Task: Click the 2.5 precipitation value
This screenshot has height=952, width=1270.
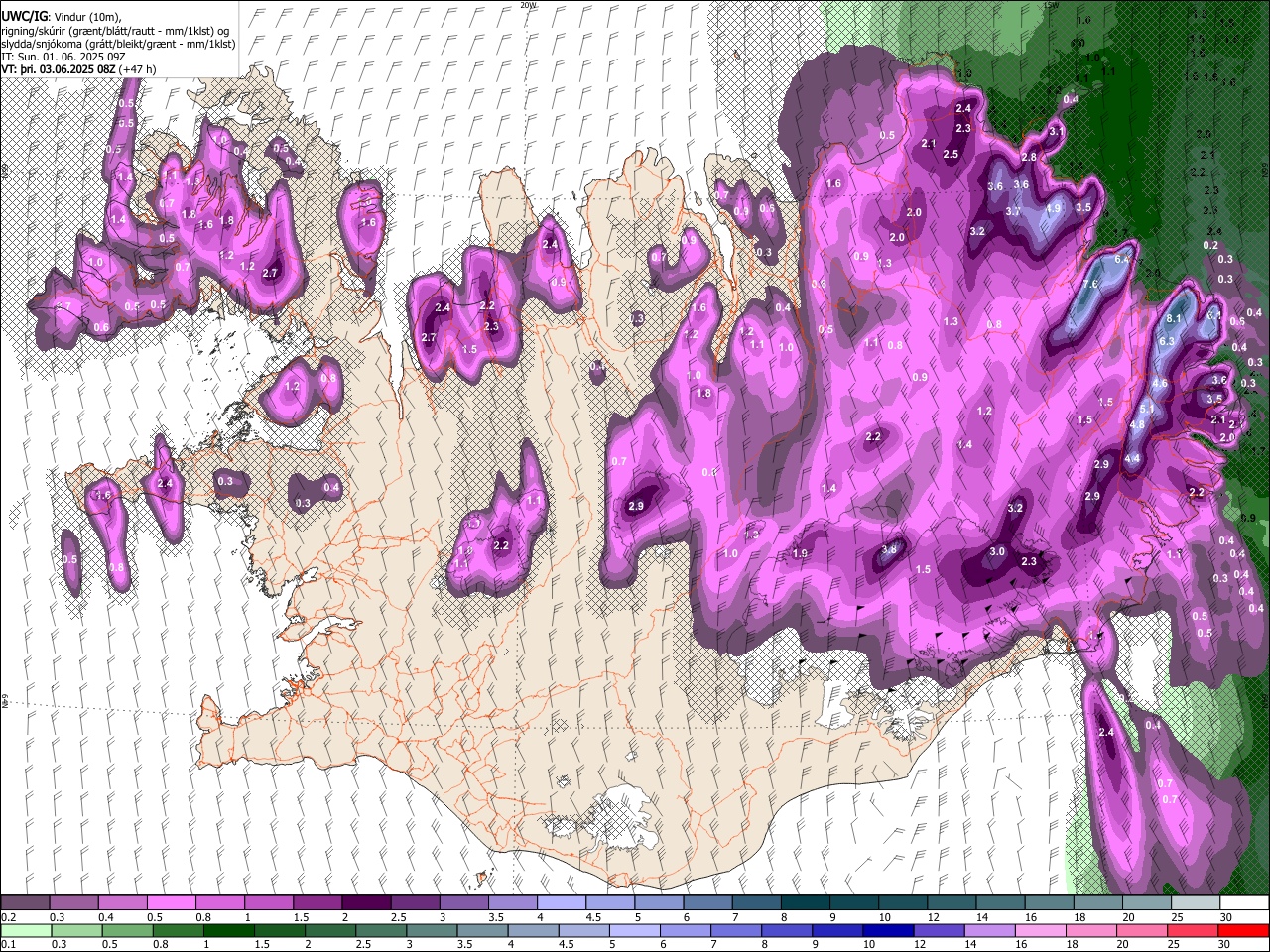Action: pyautogui.click(x=951, y=154)
